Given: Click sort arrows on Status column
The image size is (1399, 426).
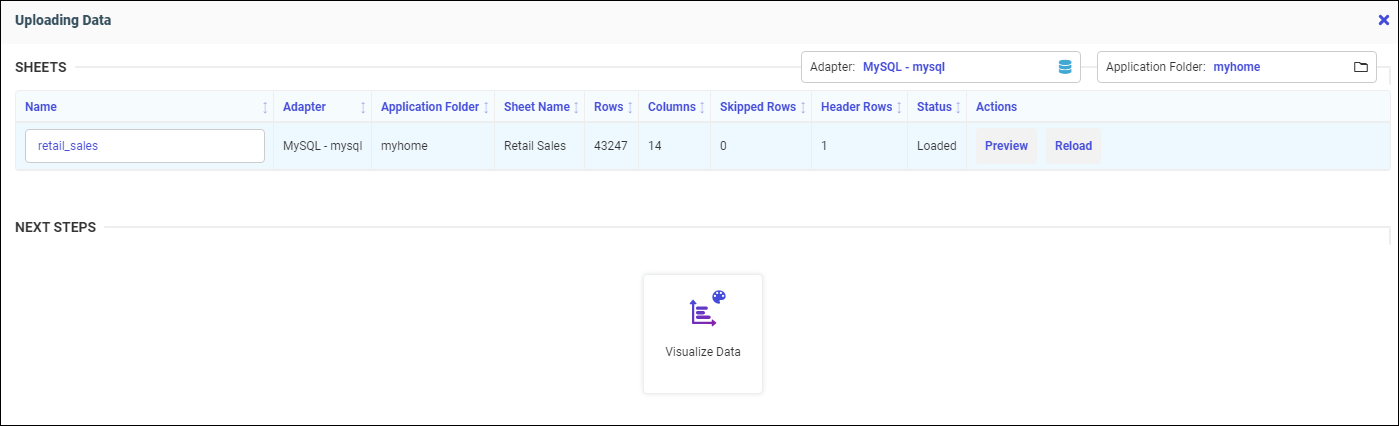Looking at the screenshot, I should (958, 107).
